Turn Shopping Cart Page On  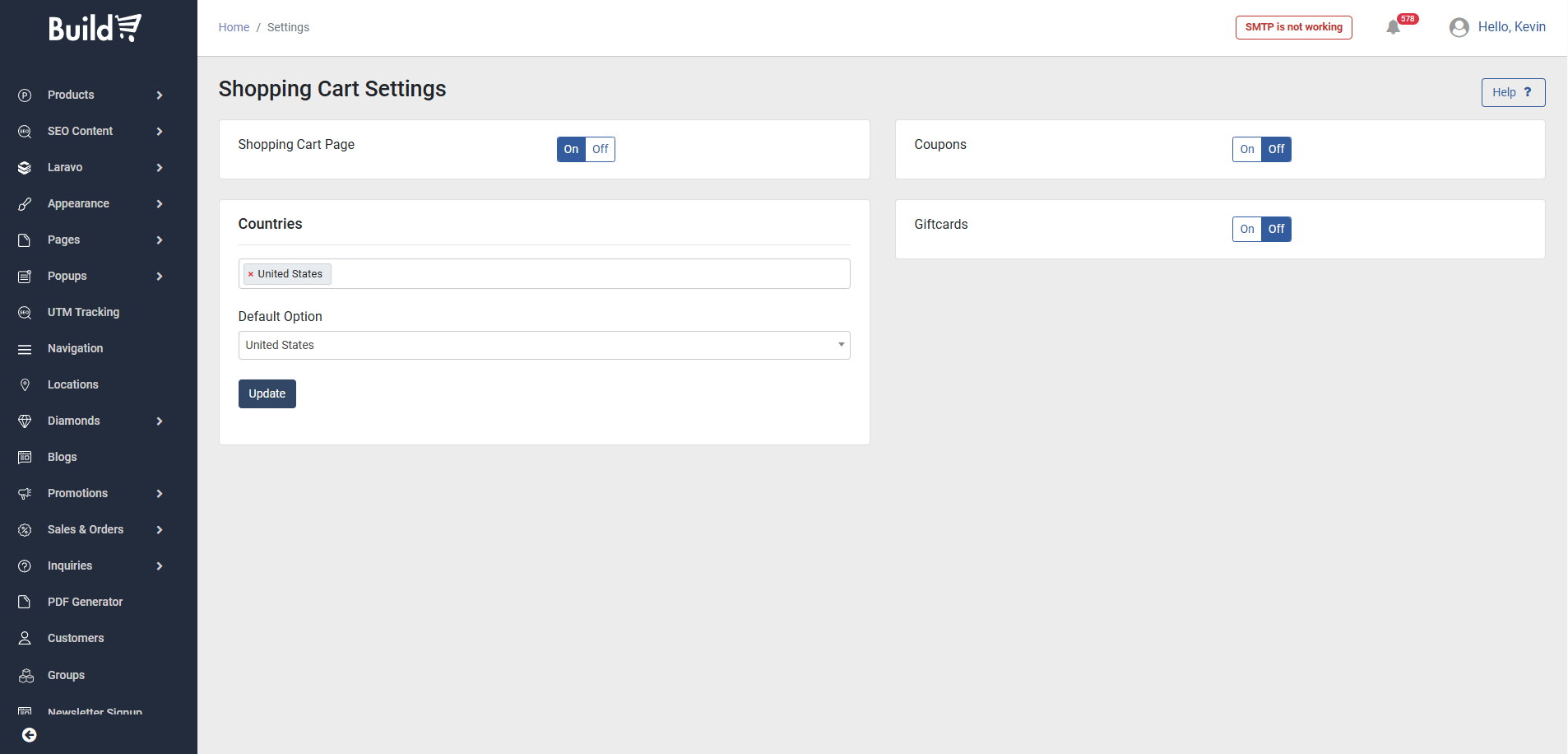click(571, 149)
